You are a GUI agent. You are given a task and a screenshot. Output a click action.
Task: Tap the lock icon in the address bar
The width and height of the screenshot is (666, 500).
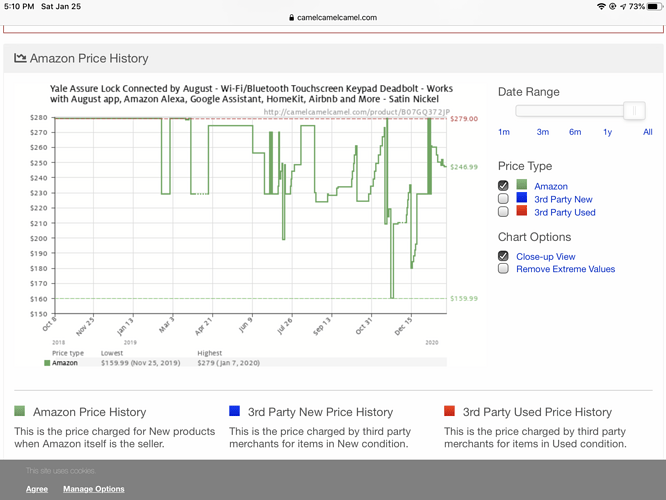pos(291,17)
